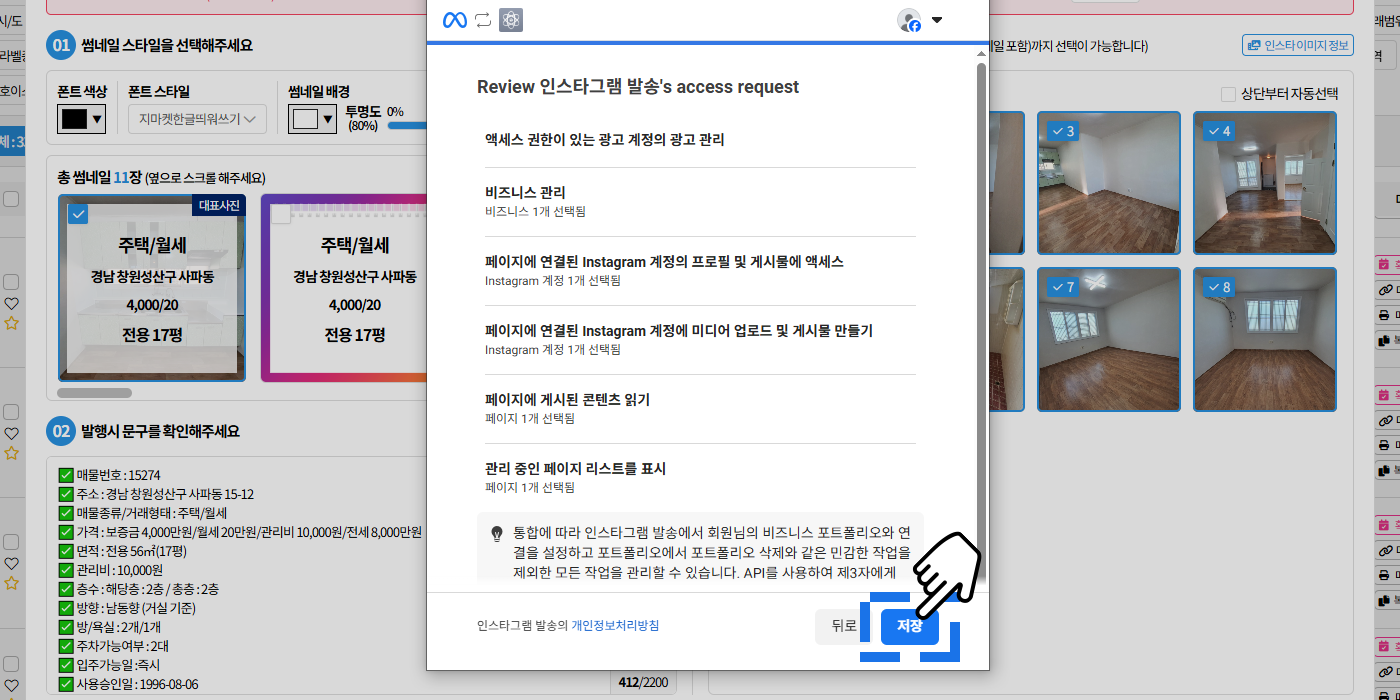Screen dimensions: 1400x700
Task: Check the second thumbnail with the gradient border
Action: coord(281,213)
